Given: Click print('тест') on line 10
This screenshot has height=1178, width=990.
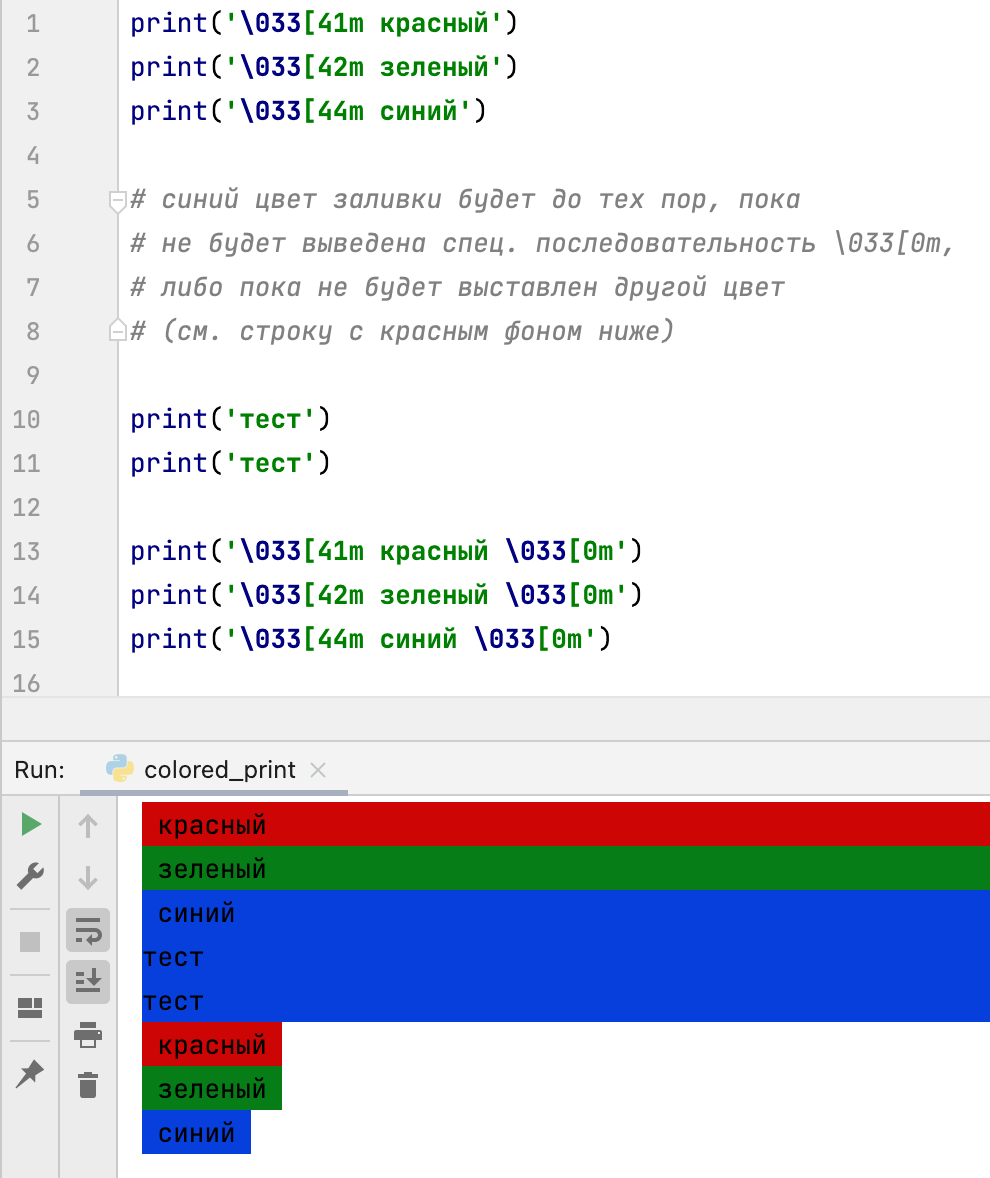Looking at the screenshot, I should (x=230, y=419).
